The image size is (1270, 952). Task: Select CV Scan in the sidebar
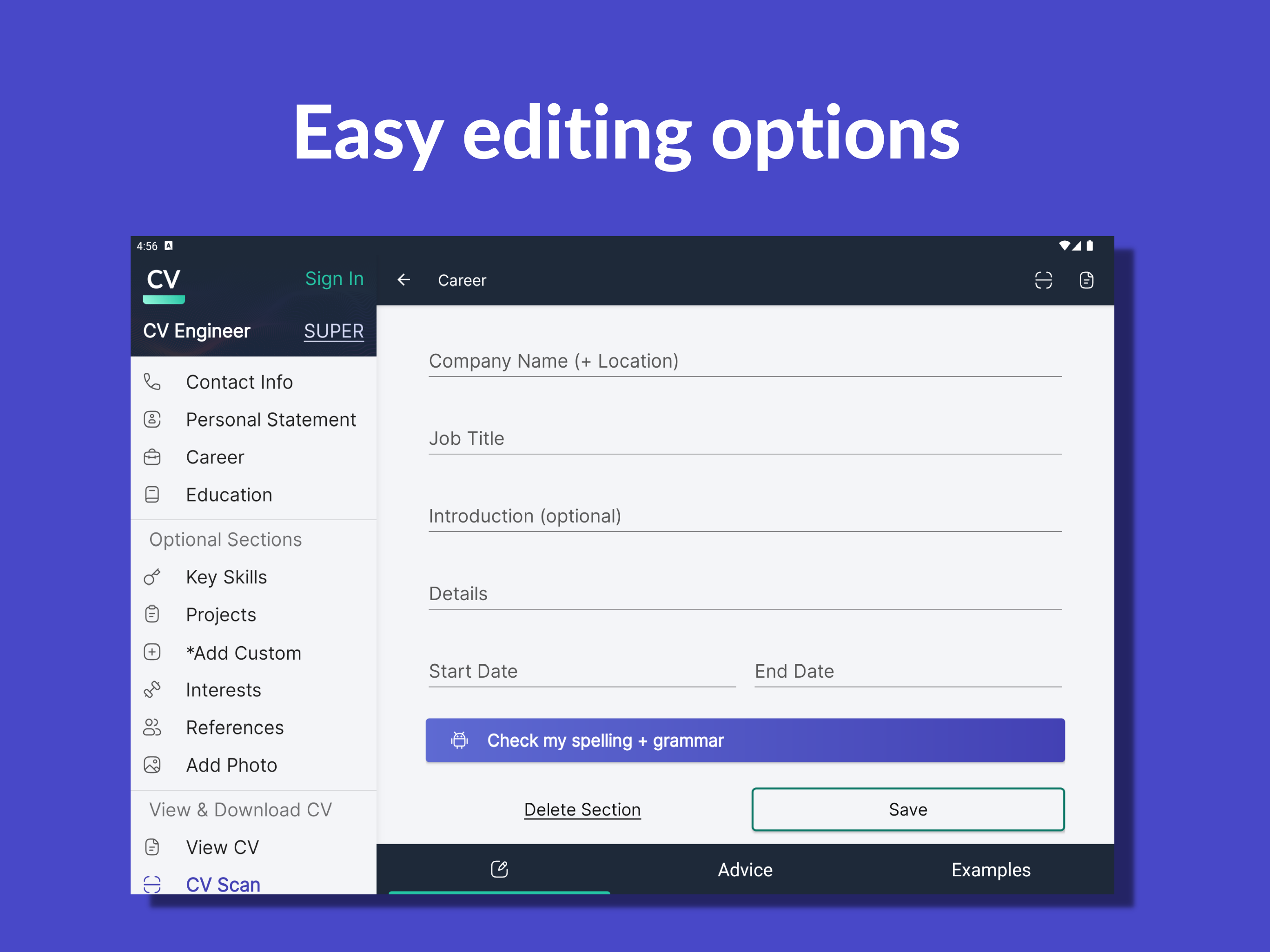223,884
